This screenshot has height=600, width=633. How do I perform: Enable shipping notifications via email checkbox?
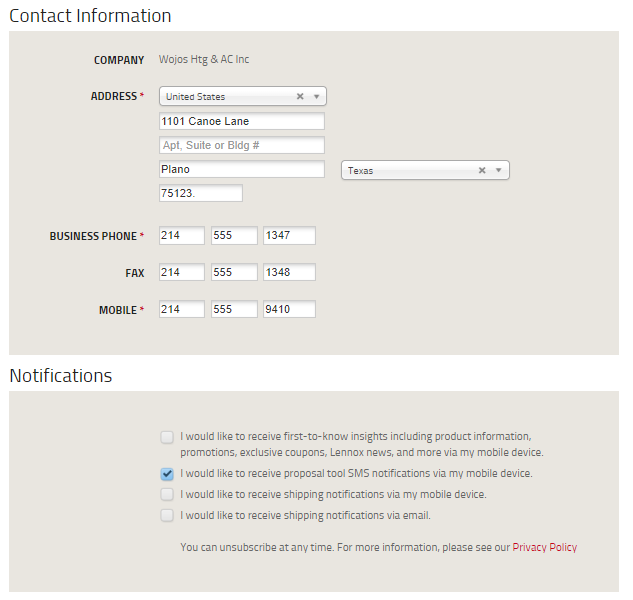coord(167,516)
